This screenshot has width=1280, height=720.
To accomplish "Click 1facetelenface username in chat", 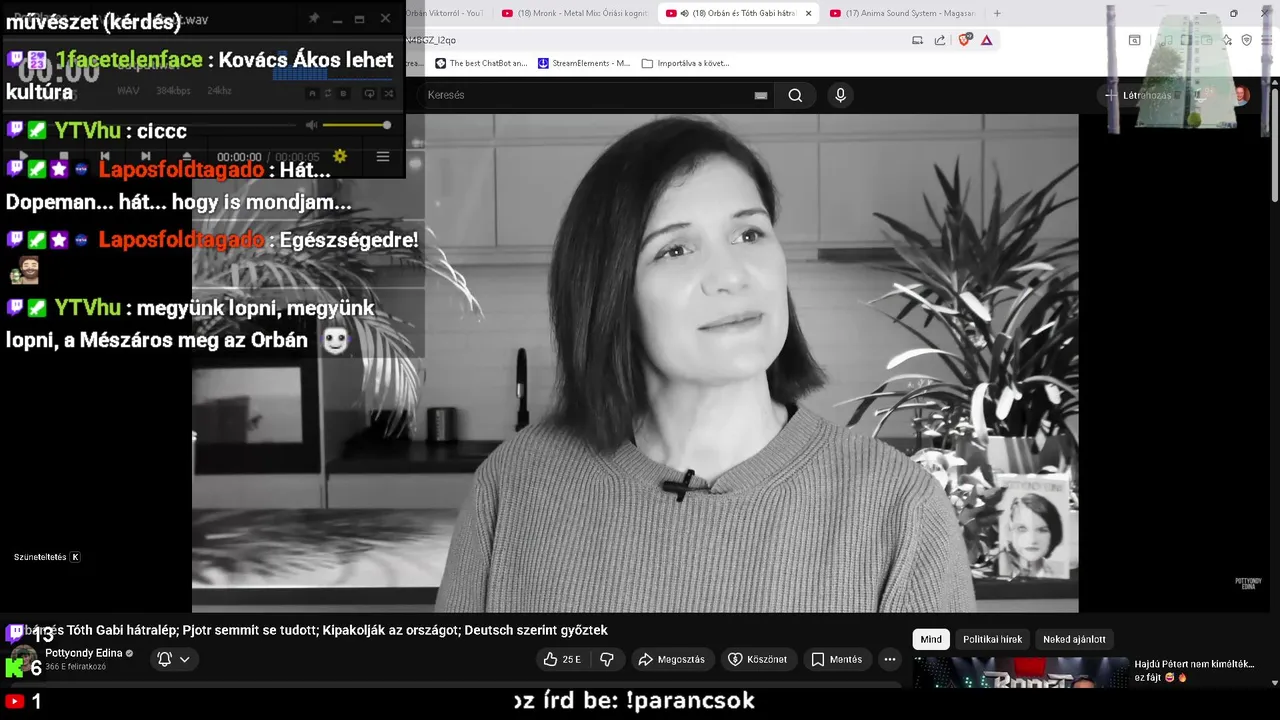I will click(129, 60).
